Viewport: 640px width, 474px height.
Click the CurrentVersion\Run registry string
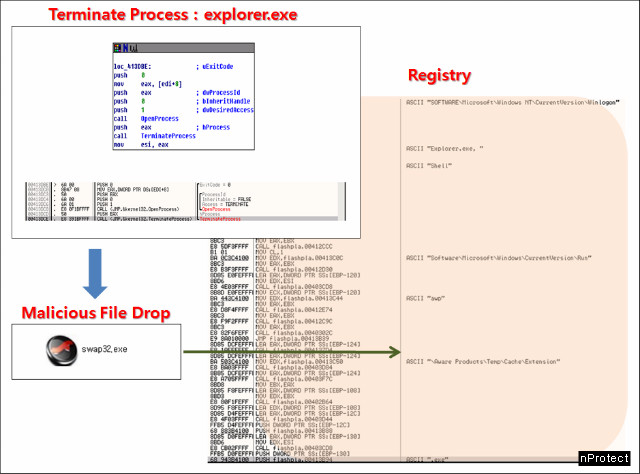tap(499, 258)
